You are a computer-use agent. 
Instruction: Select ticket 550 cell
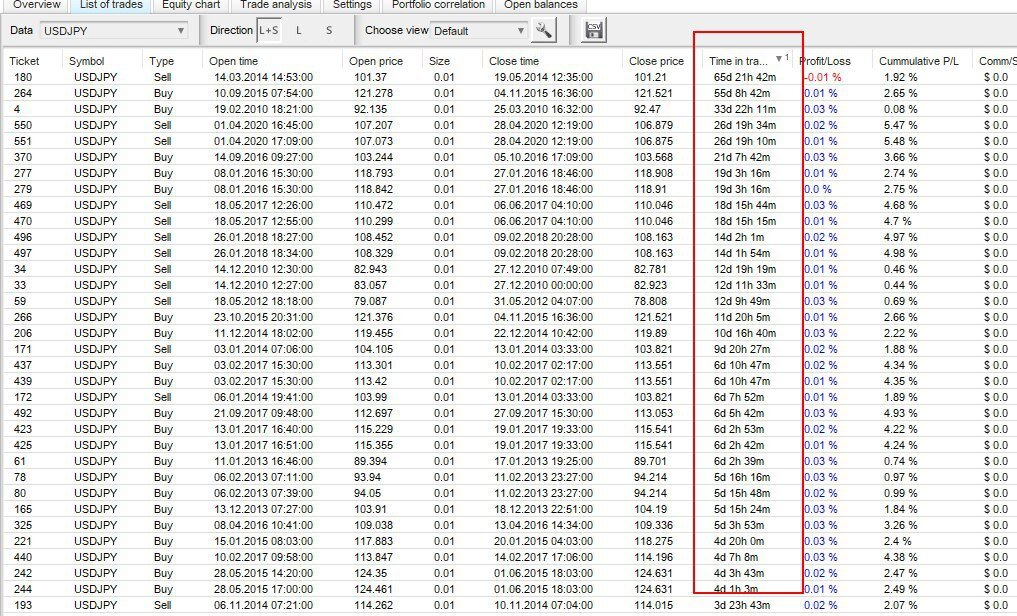23,125
